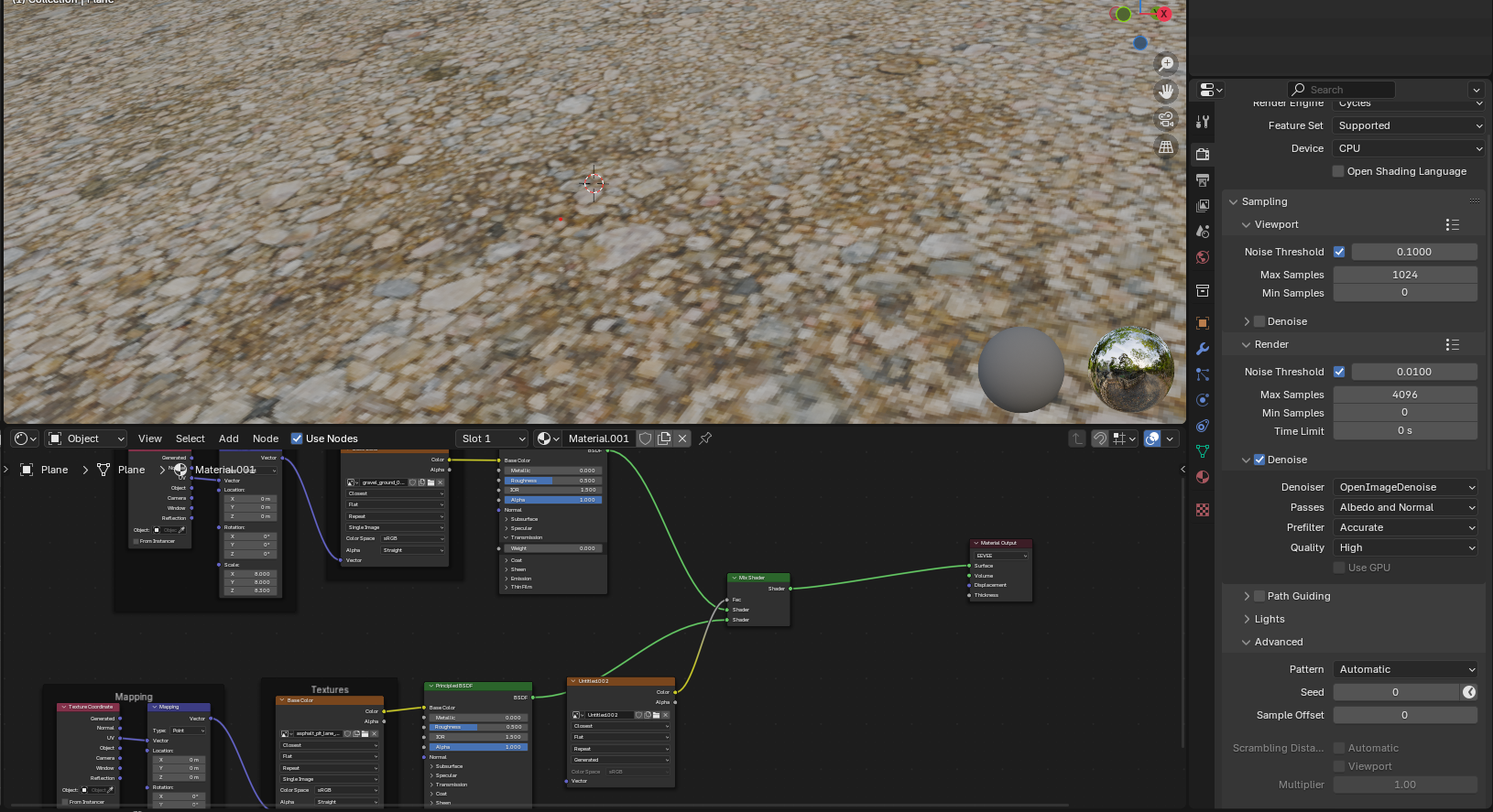This screenshot has height=812, width=1493.
Task: Open the Object properties tab
Action: pyautogui.click(x=1203, y=323)
